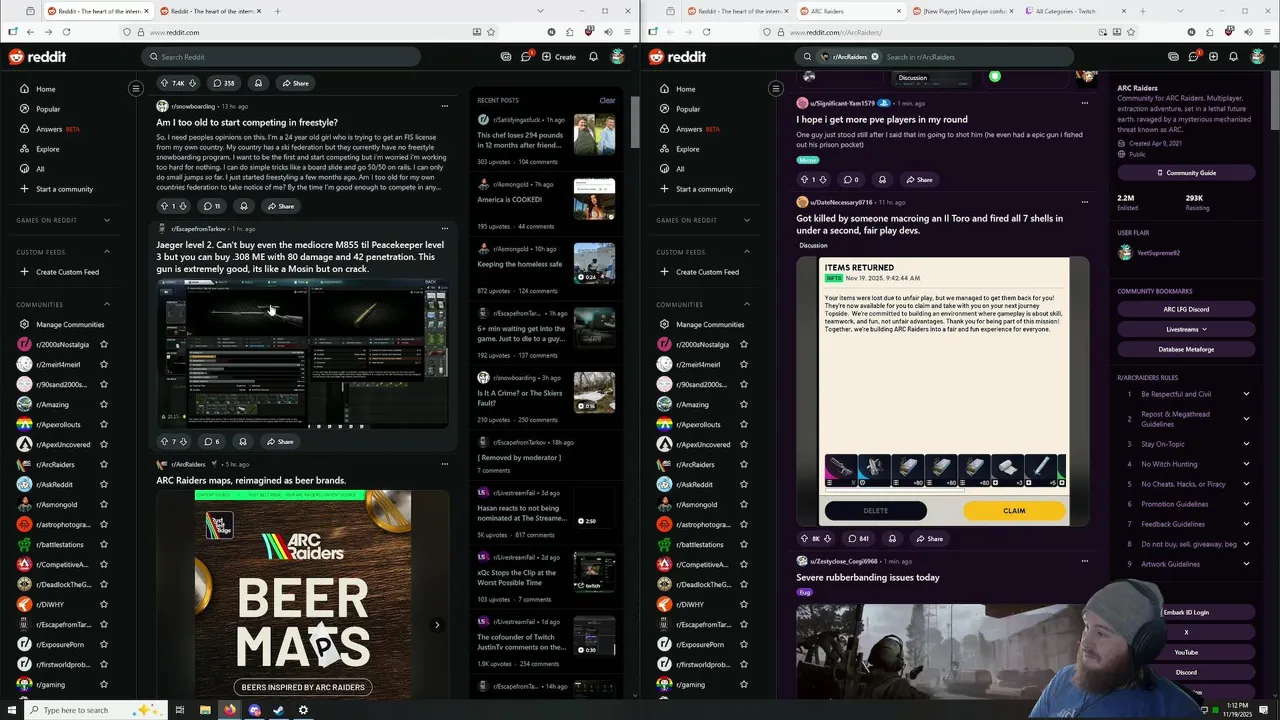1280x720 pixels.
Task: Open user avatar menu in left Reddit window
Action: 618,57
